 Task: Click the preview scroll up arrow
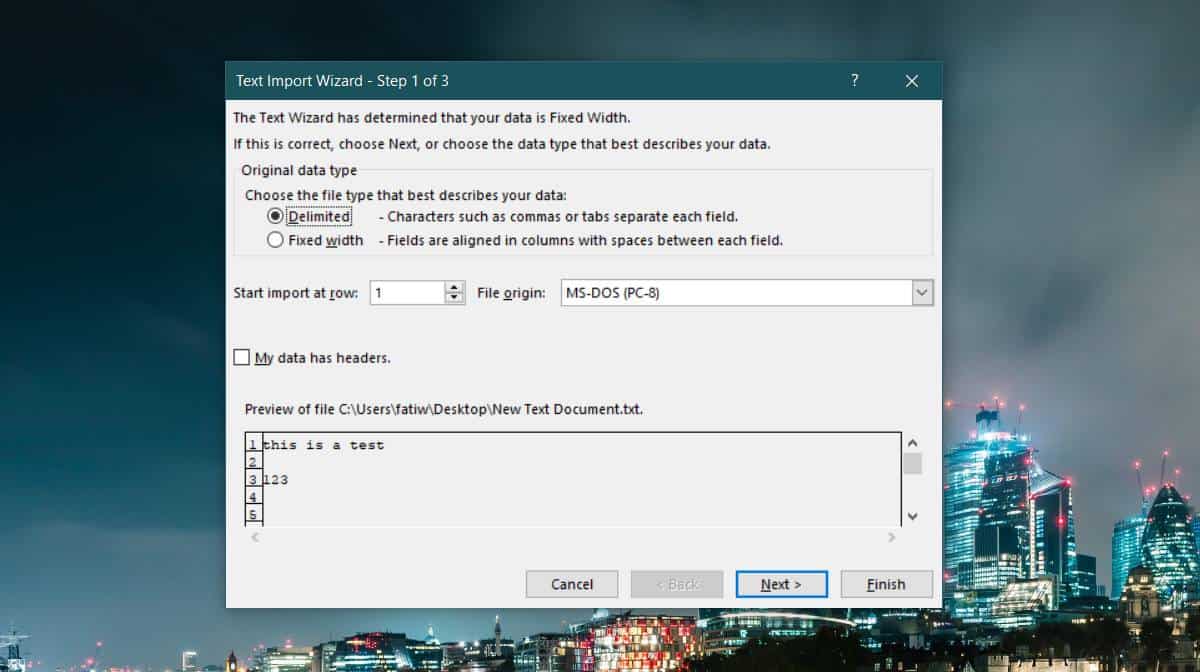[x=912, y=443]
